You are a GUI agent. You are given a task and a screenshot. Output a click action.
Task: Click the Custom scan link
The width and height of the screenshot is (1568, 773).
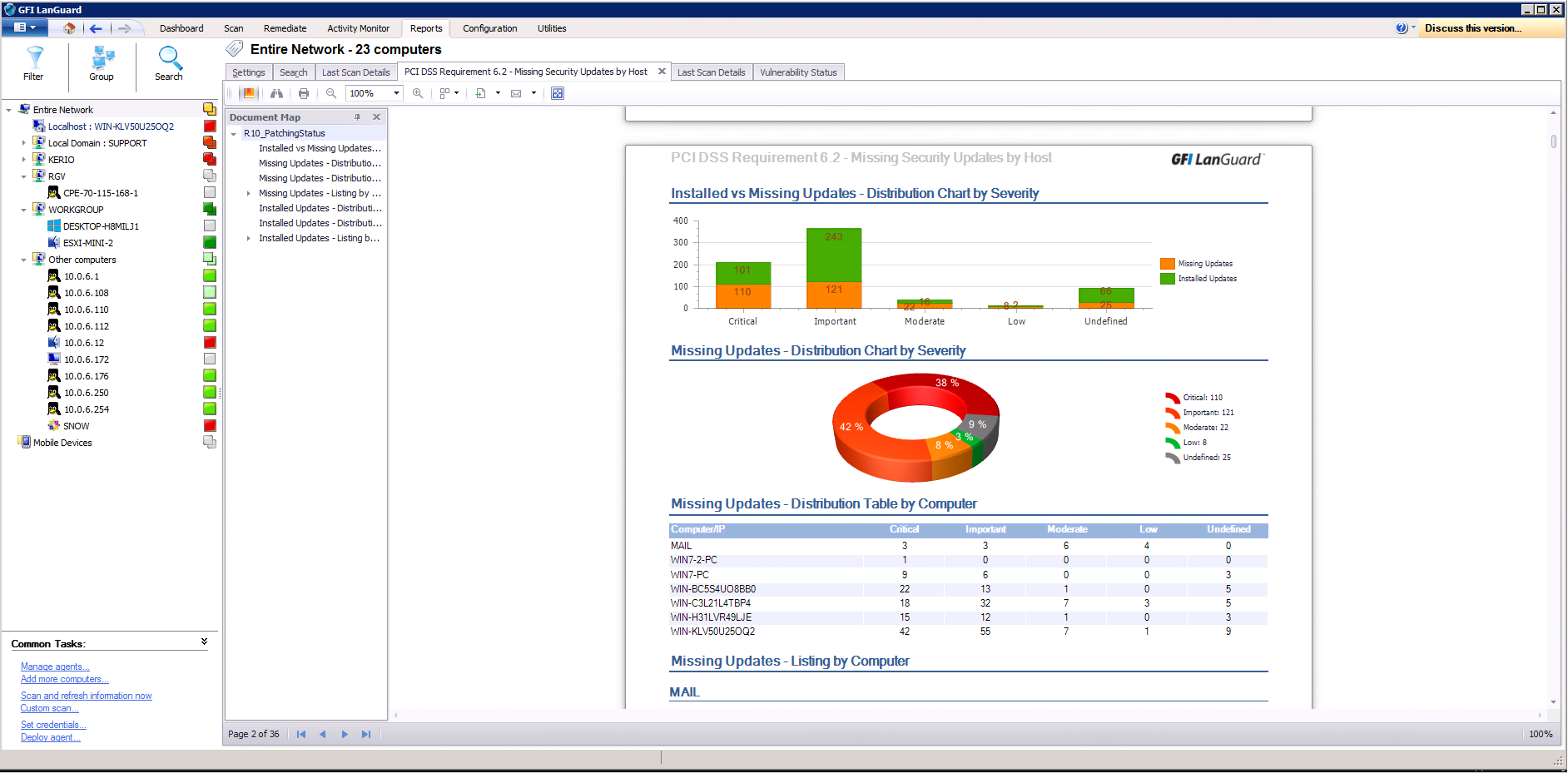tap(49, 708)
